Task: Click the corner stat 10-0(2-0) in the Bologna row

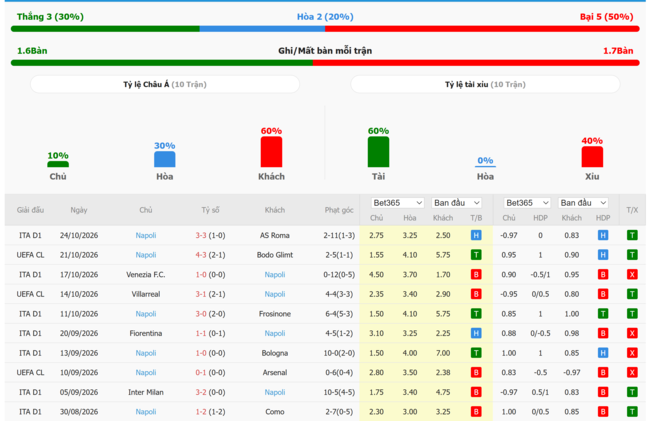Action: [339, 353]
